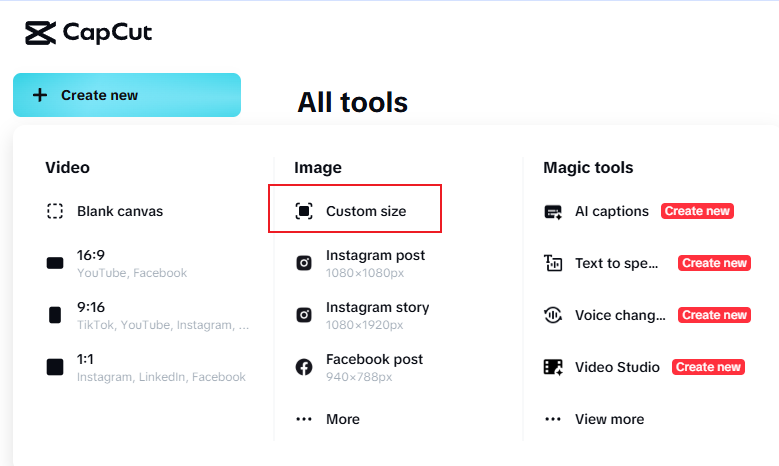This screenshot has height=466, width=779.
Task: Click the CapCut wordmark text
Action: pos(107,33)
